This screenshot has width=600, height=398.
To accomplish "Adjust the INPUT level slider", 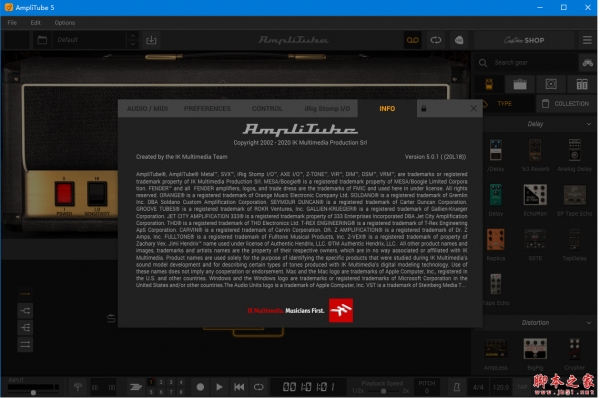I will (33, 392).
